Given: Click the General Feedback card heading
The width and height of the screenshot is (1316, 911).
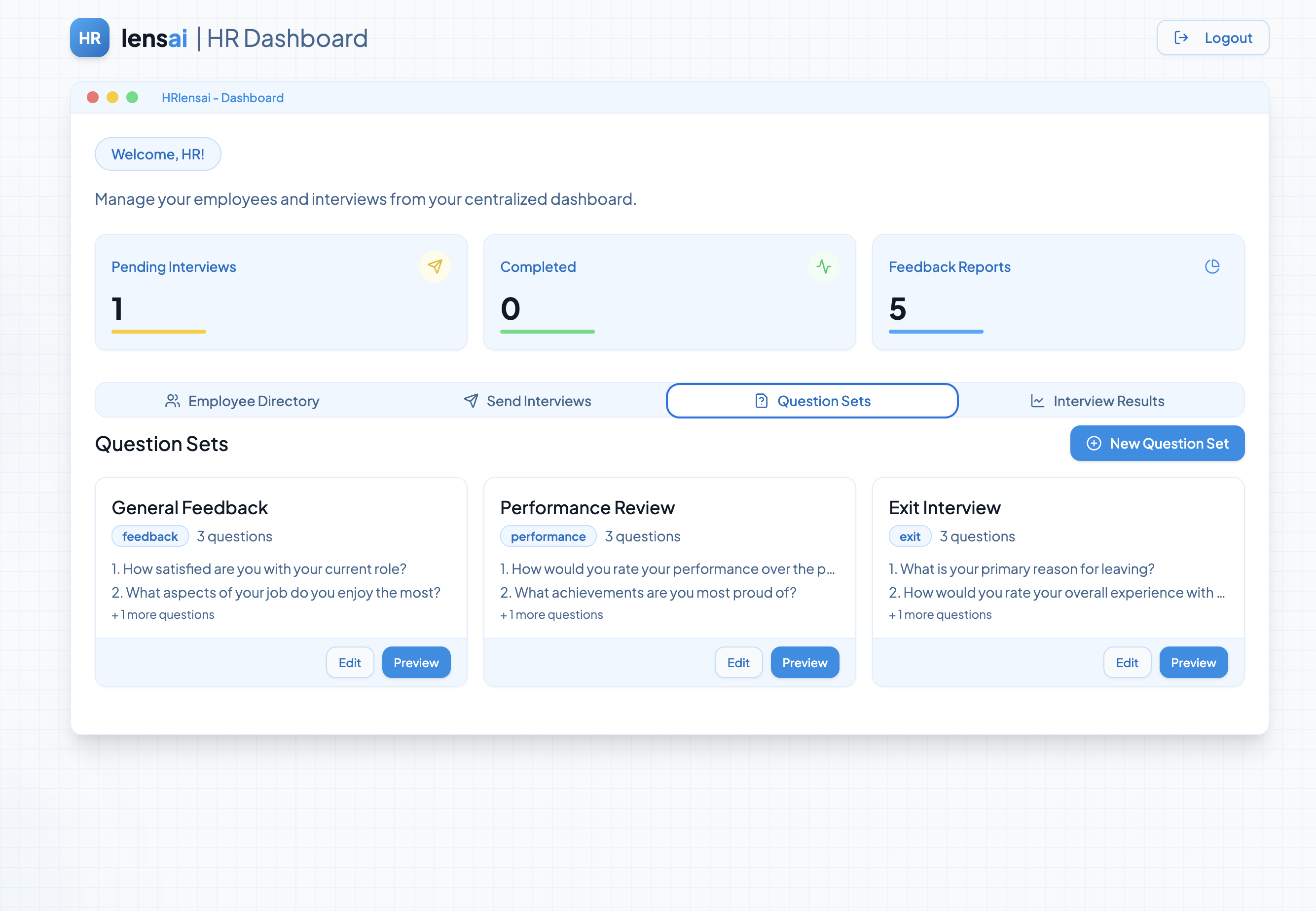Looking at the screenshot, I should [x=190, y=507].
